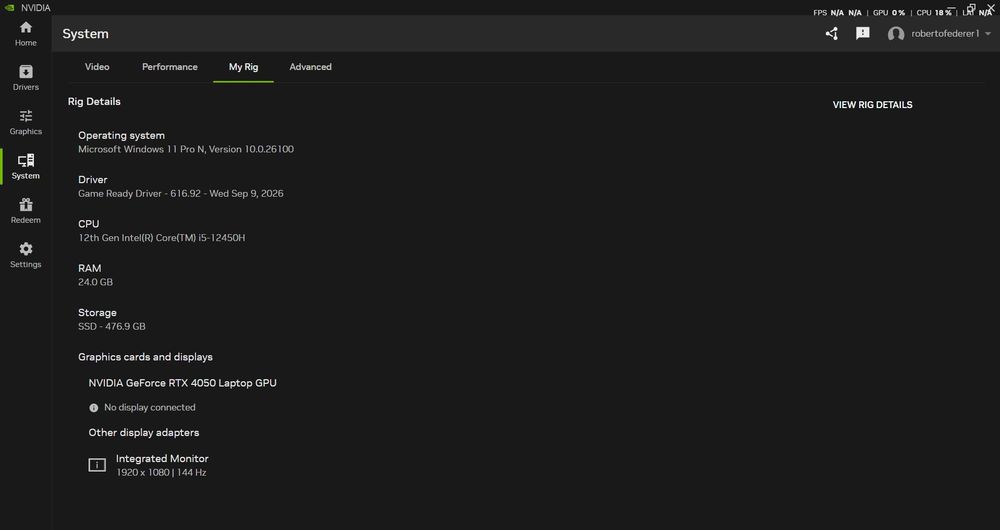The image size is (1000, 530).
Task: Click the CPU 18% overlay stat
Action: coord(934,13)
